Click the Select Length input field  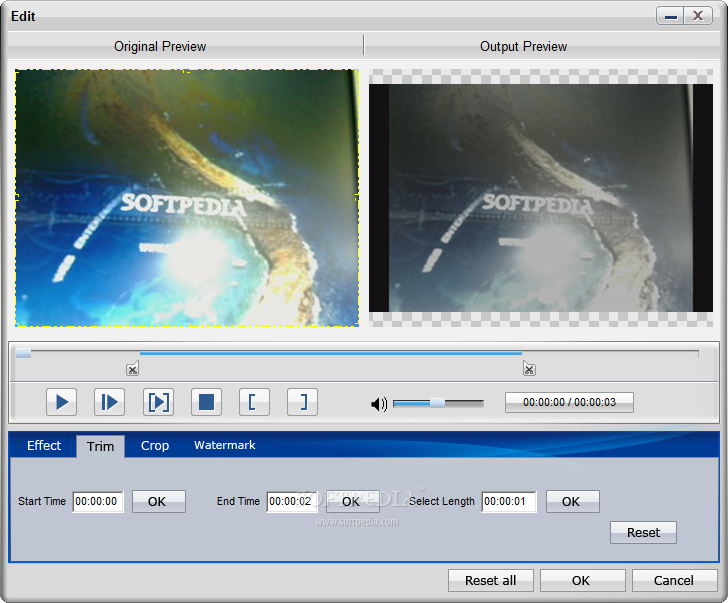[x=509, y=501]
